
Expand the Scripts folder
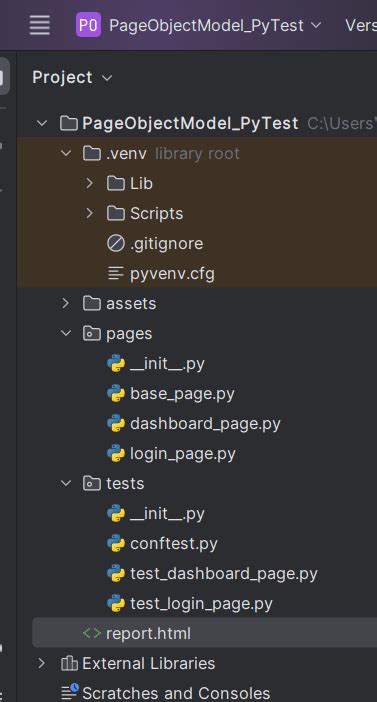[90, 214]
